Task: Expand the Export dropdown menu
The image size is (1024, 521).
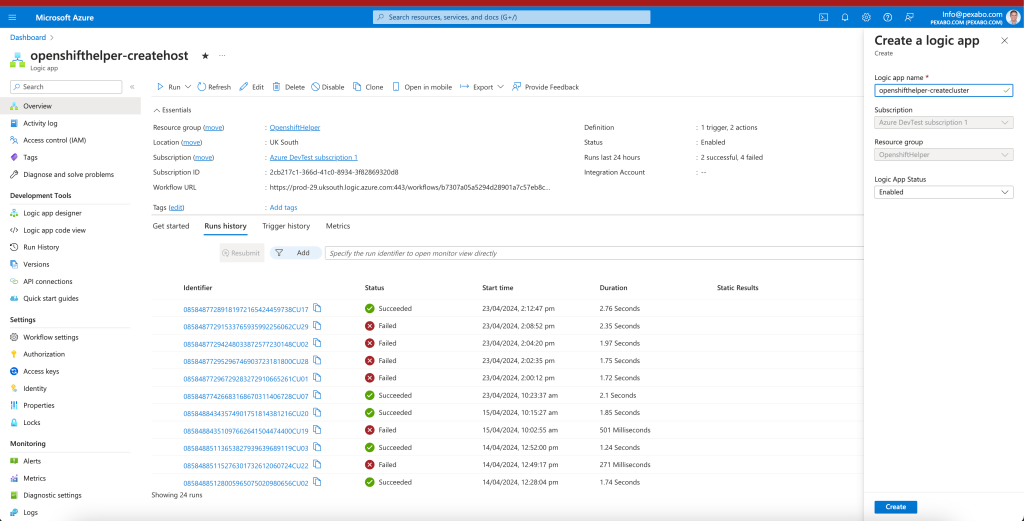Action: click(x=500, y=87)
